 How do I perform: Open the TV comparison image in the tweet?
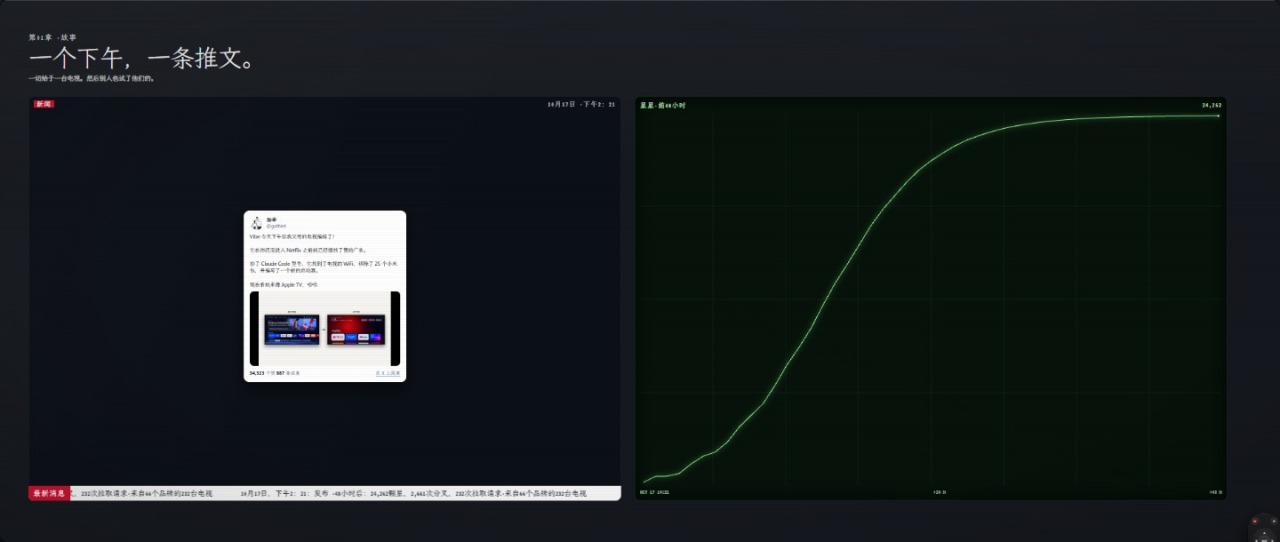tap(325, 329)
